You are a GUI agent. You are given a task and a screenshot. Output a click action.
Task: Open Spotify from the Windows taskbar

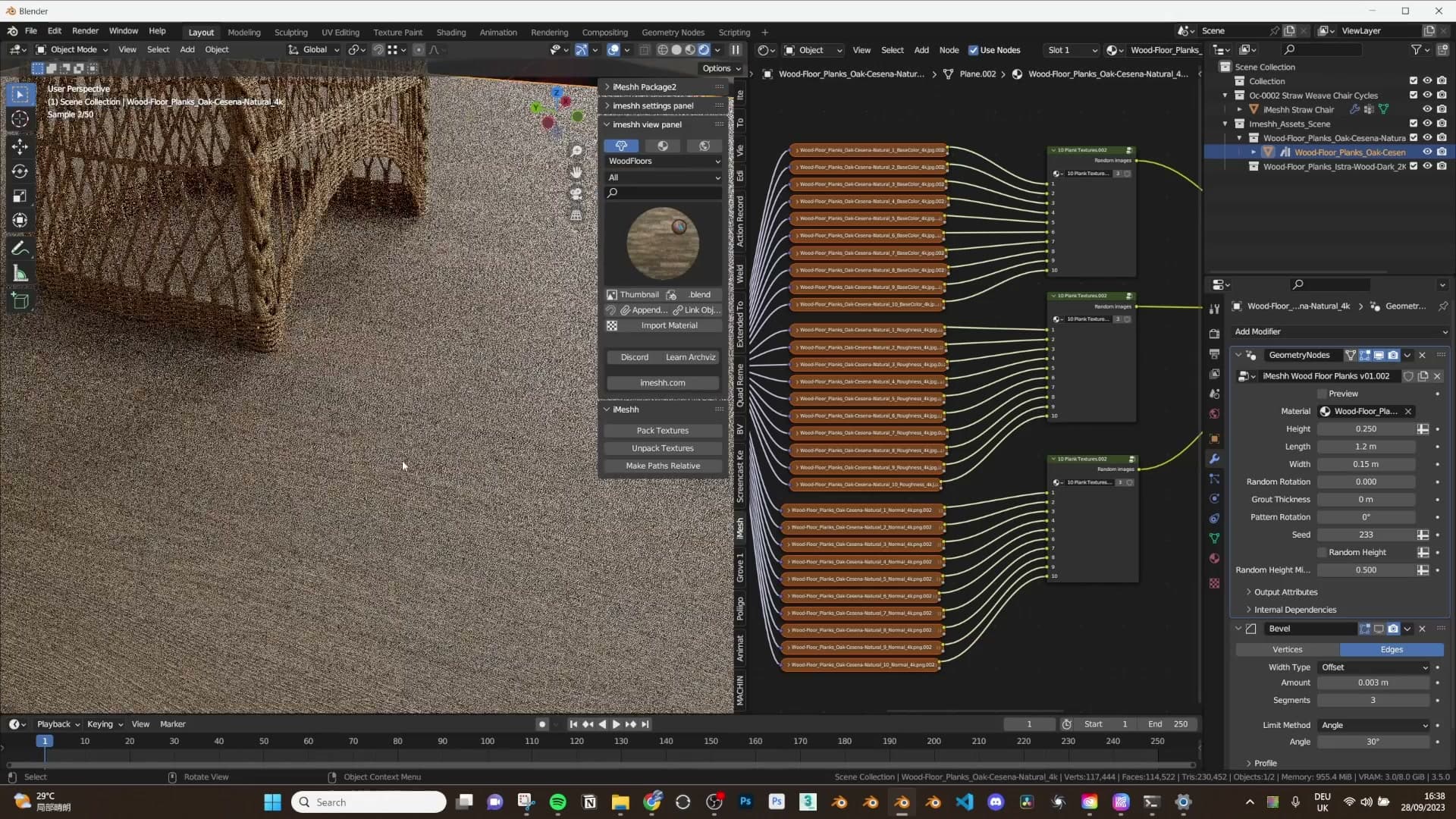(x=557, y=802)
